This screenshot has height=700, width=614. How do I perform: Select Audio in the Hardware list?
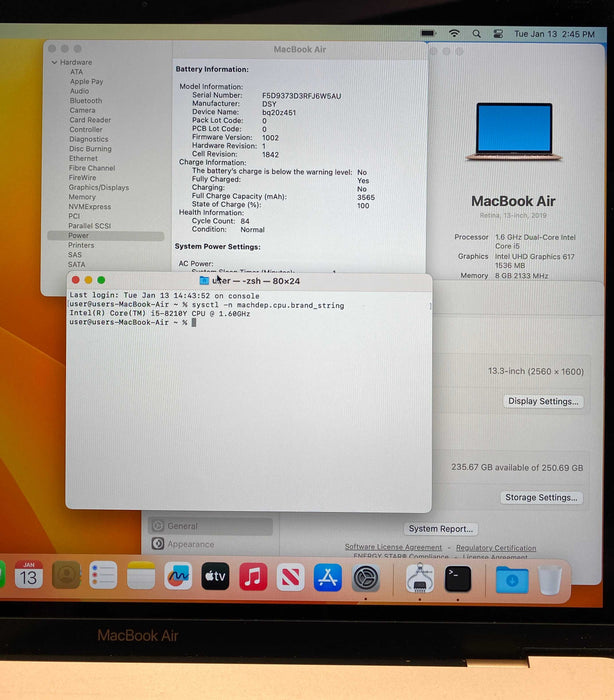click(x=79, y=91)
